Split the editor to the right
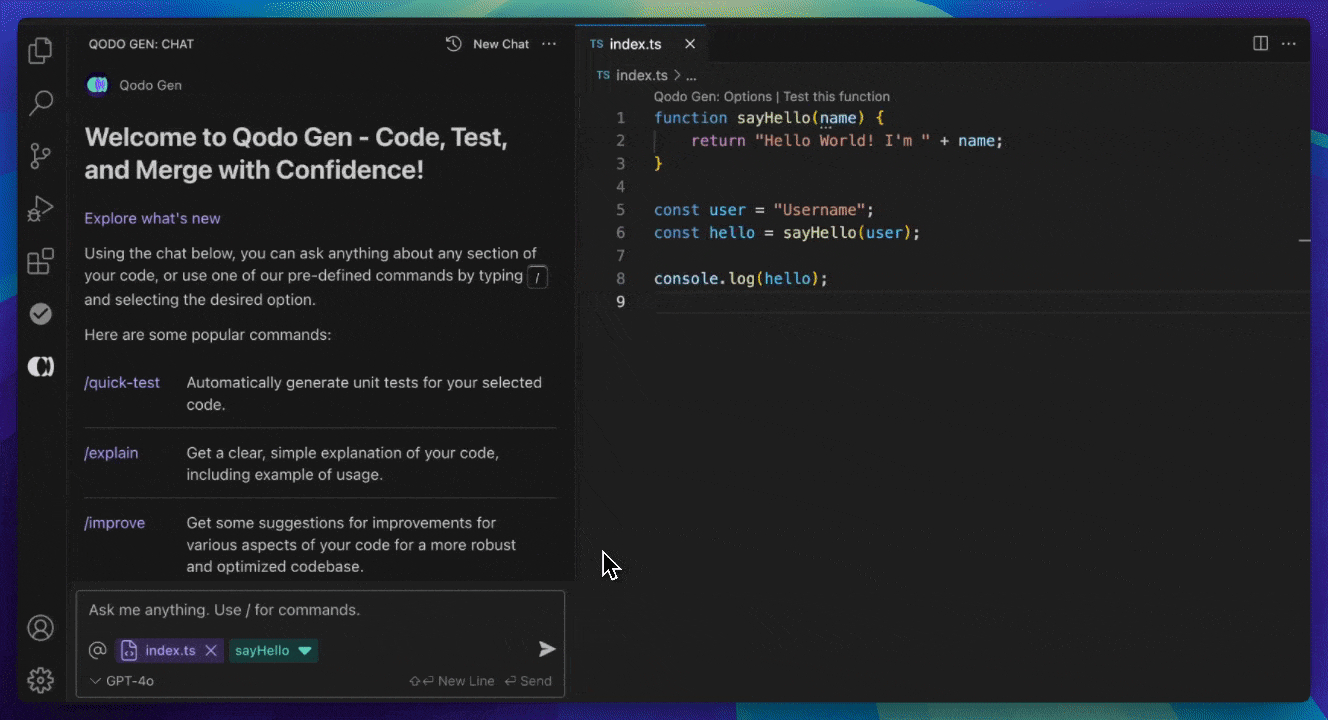The width and height of the screenshot is (1328, 720). 1261,44
